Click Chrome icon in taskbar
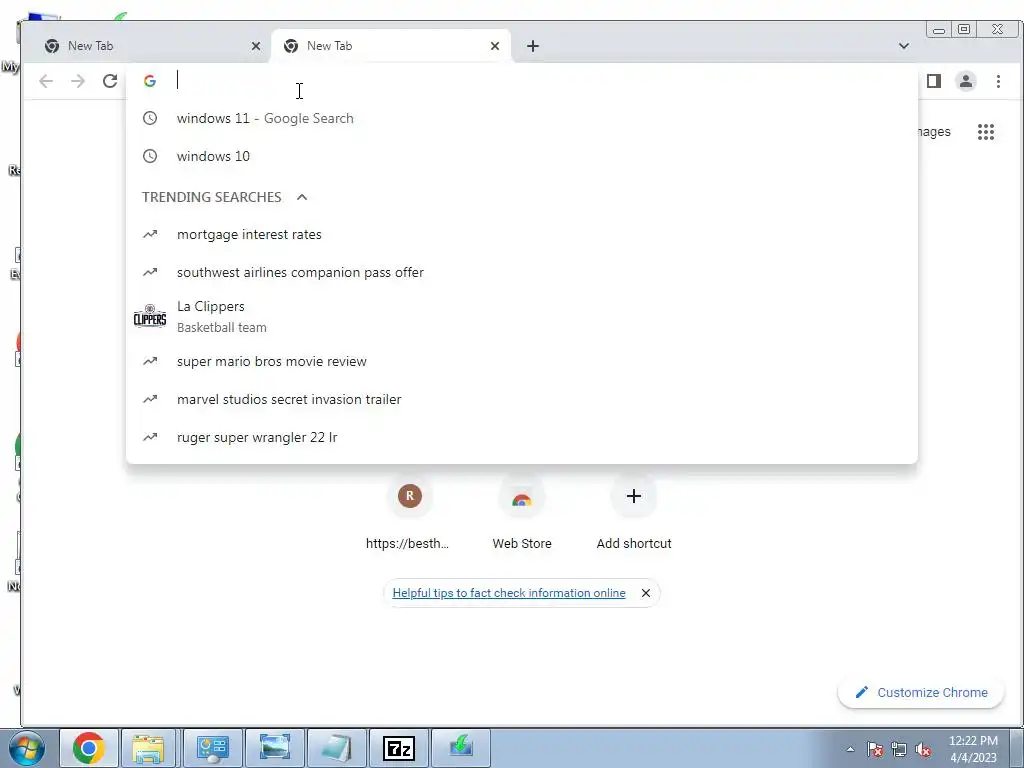 pyautogui.click(x=89, y=748)
